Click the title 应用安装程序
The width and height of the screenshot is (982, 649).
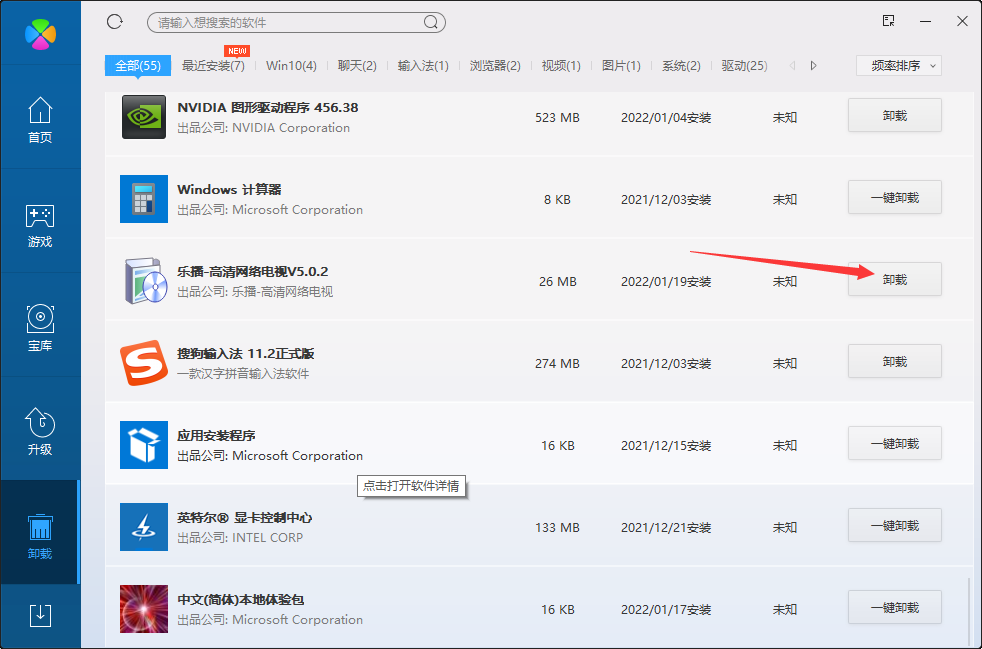[x=216, y=436]
